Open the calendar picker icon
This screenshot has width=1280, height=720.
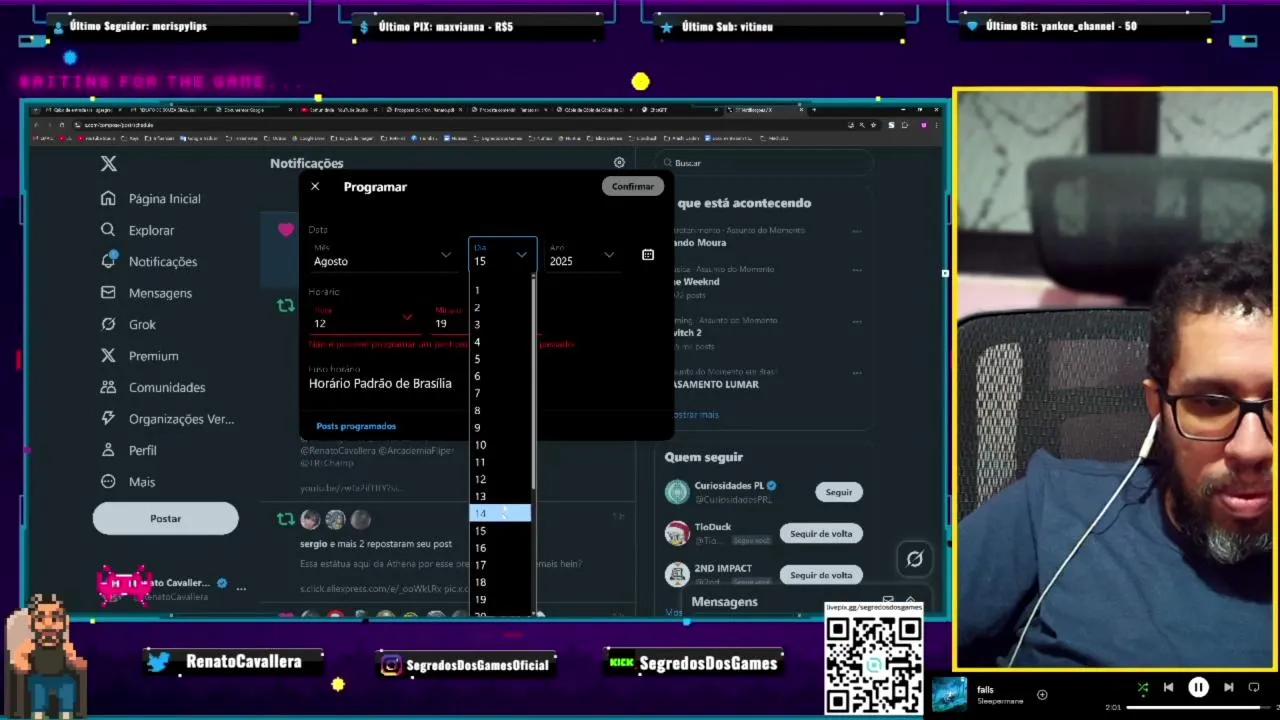tap(648, 255)
